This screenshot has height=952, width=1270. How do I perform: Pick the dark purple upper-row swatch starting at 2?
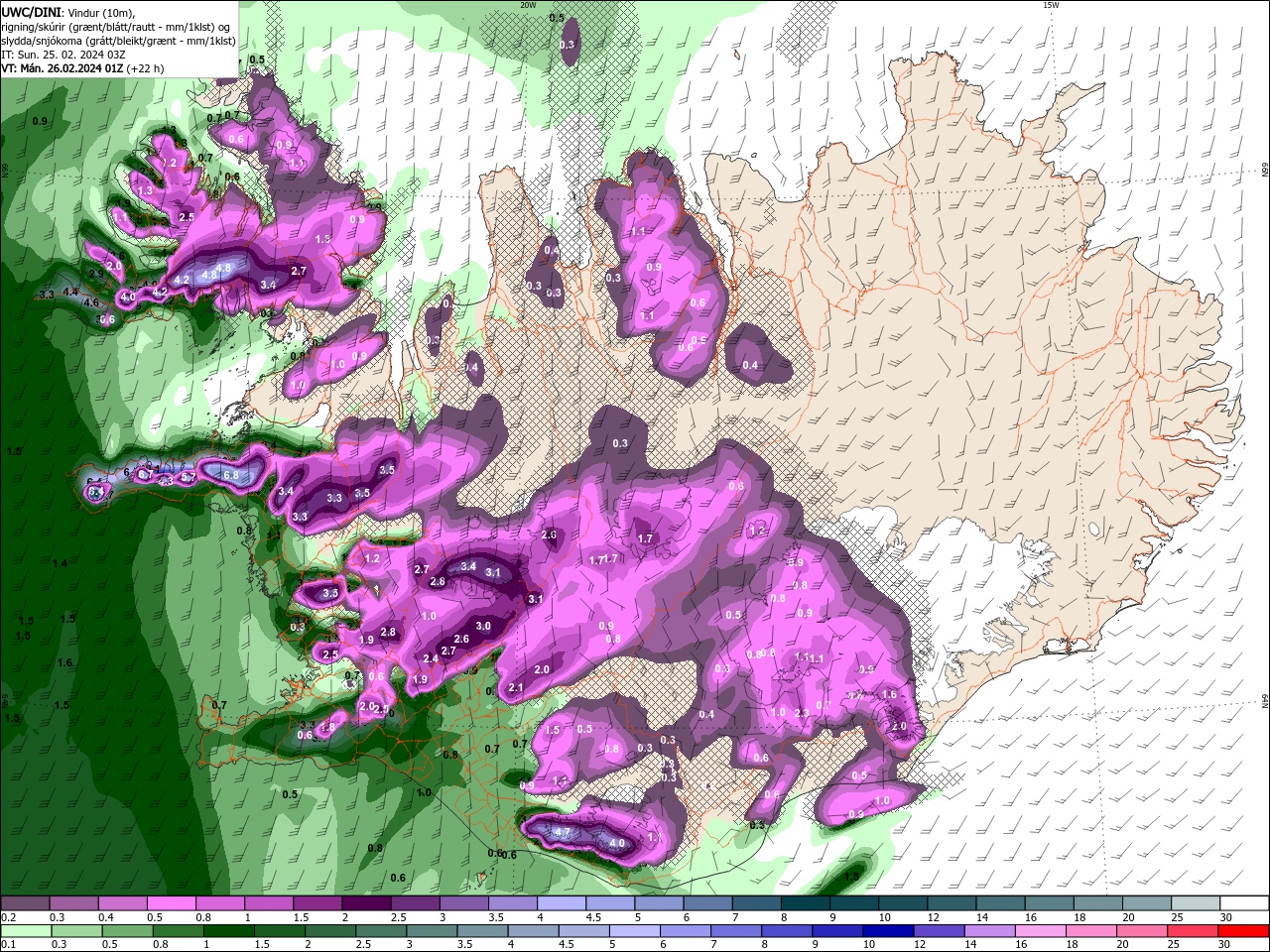click(x=366, y=903)
